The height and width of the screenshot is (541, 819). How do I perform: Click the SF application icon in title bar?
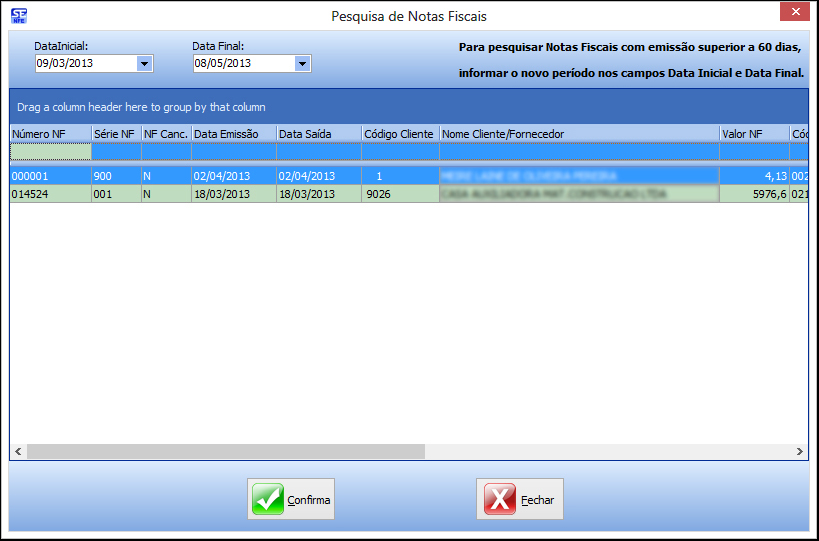[x=18, y=15]
